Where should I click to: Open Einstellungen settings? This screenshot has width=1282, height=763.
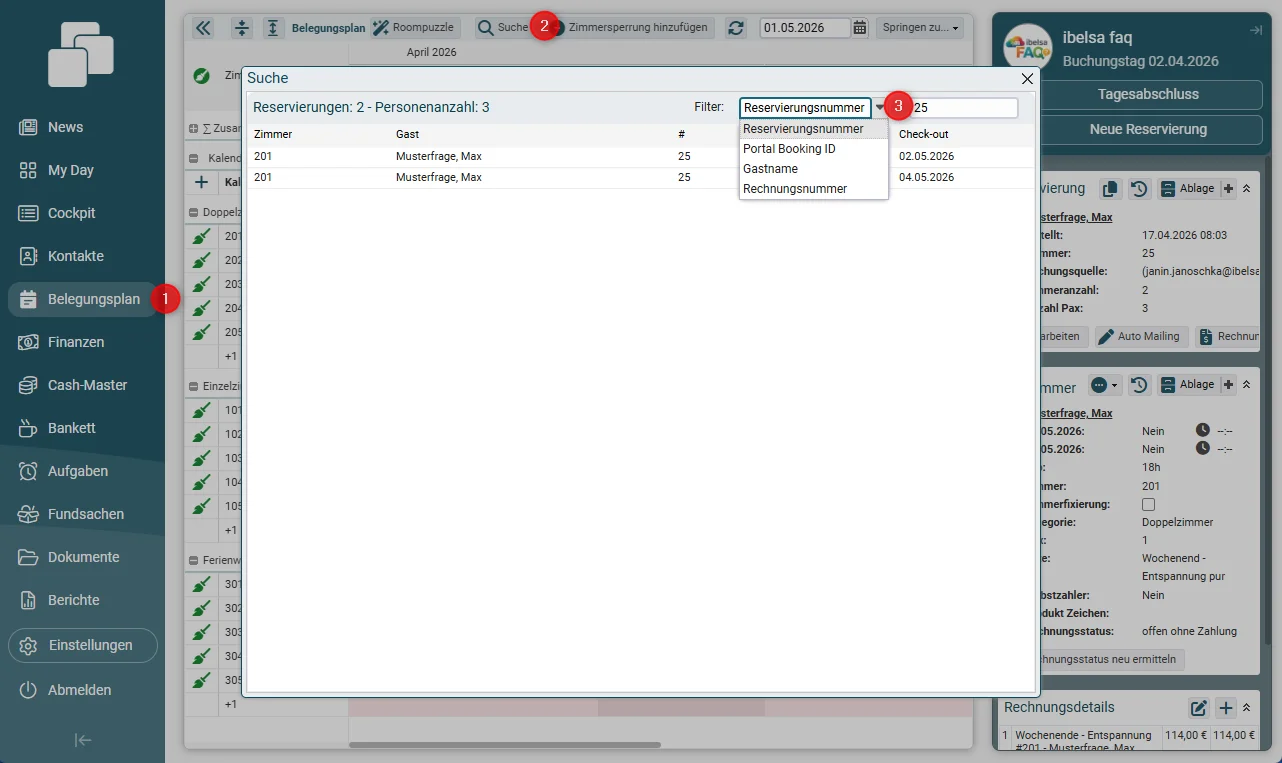point(83,645)
